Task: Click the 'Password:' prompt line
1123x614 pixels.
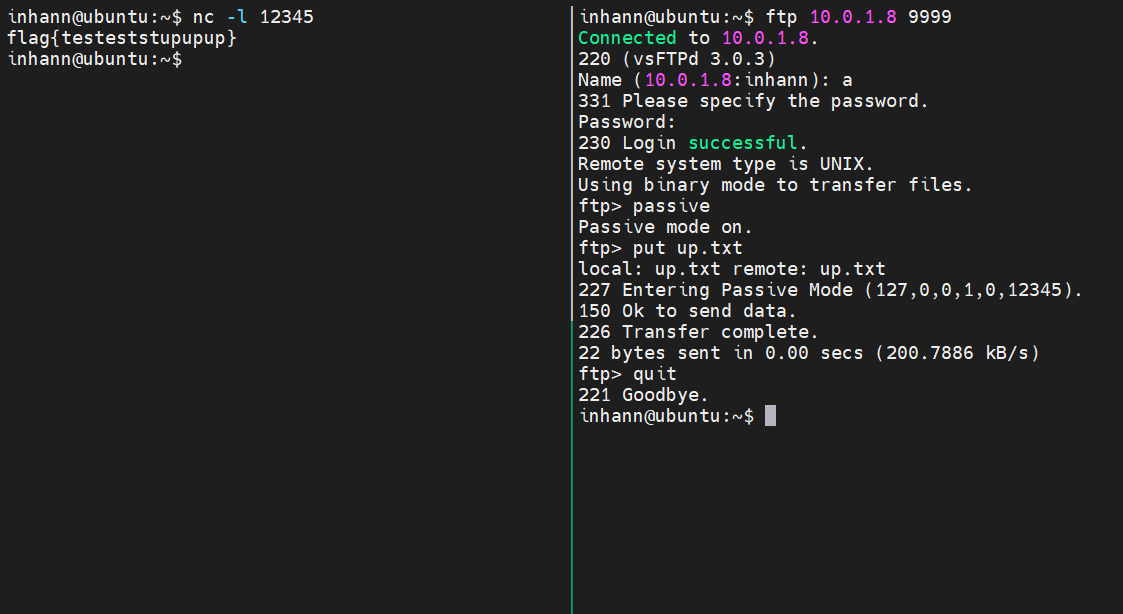Action: point(627,122)
